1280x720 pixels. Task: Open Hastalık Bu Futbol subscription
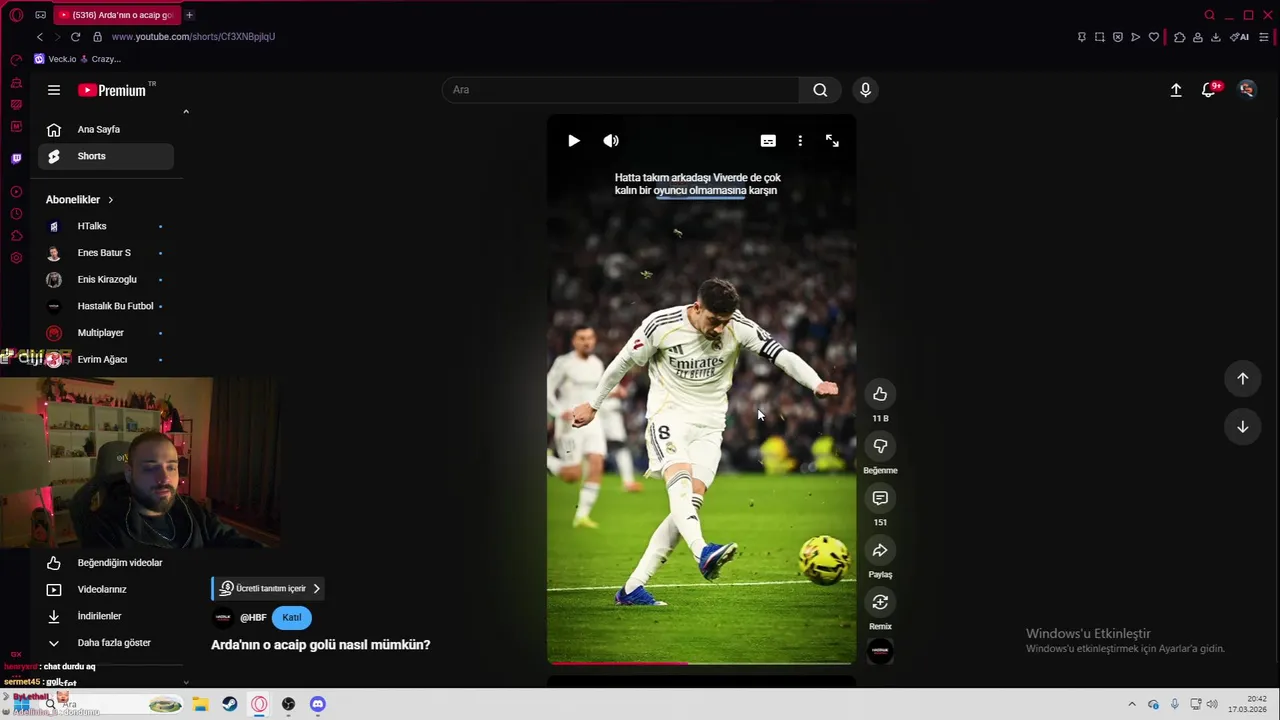point(106,306)
